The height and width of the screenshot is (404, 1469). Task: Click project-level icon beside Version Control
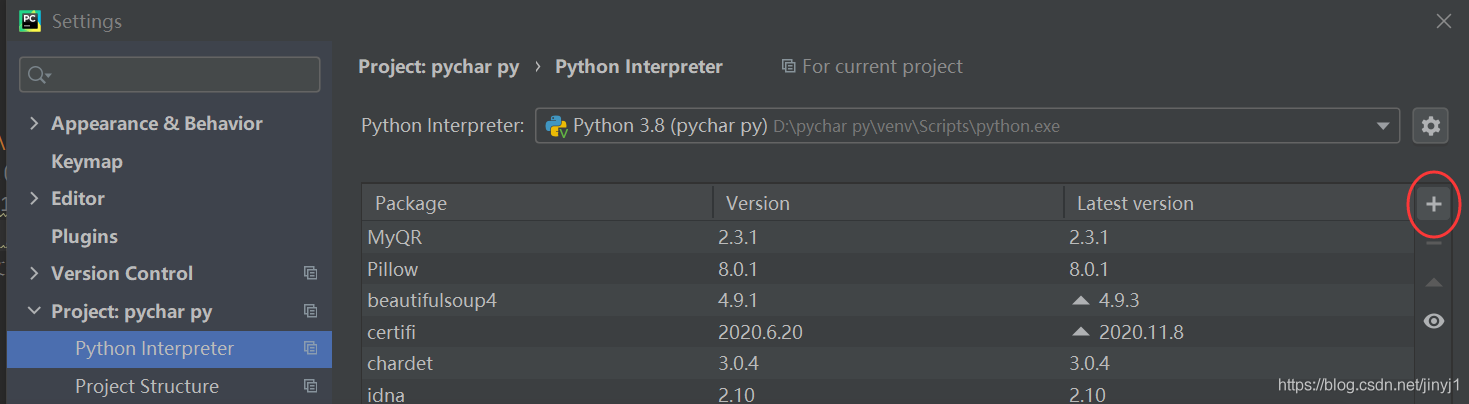pyautogui.click(x=310, y=273)
